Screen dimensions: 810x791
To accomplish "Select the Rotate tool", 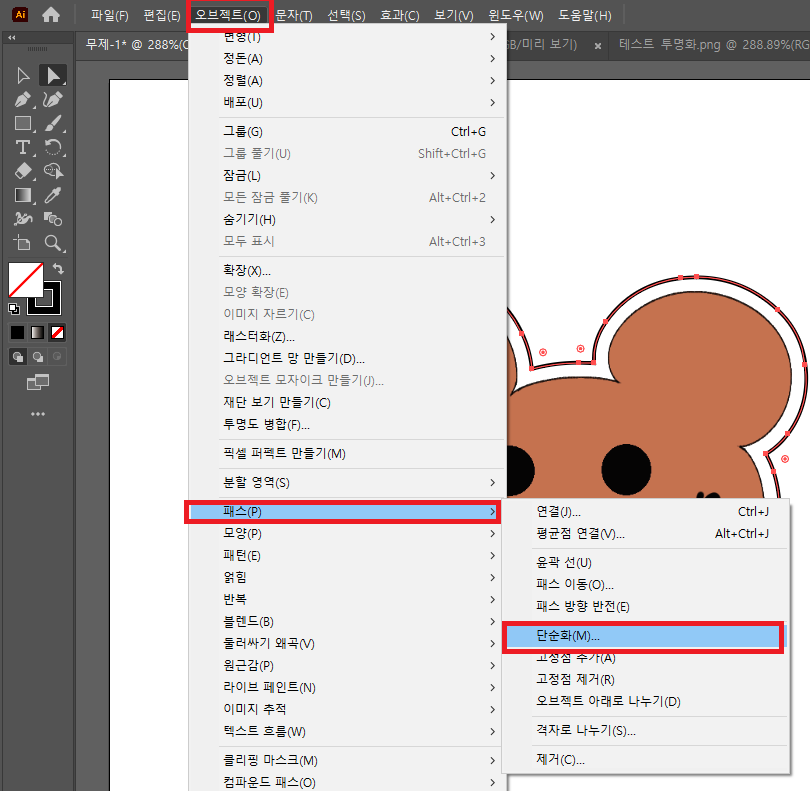I will tap(53, 147).
